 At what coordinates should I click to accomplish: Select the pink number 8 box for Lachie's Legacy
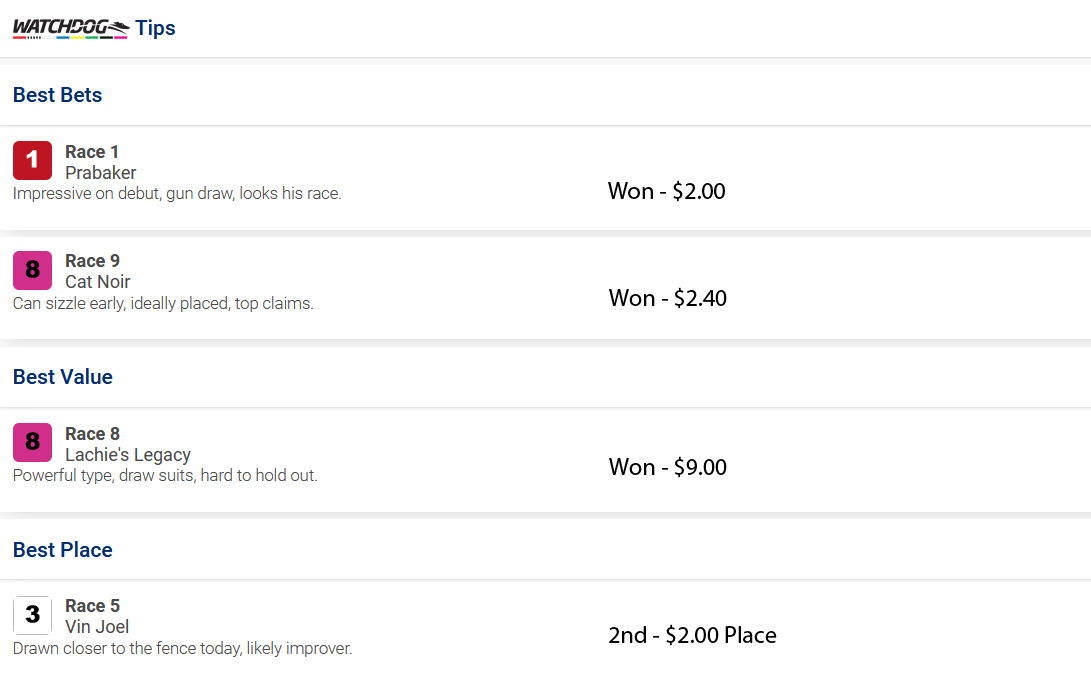[x=33, y=442]
